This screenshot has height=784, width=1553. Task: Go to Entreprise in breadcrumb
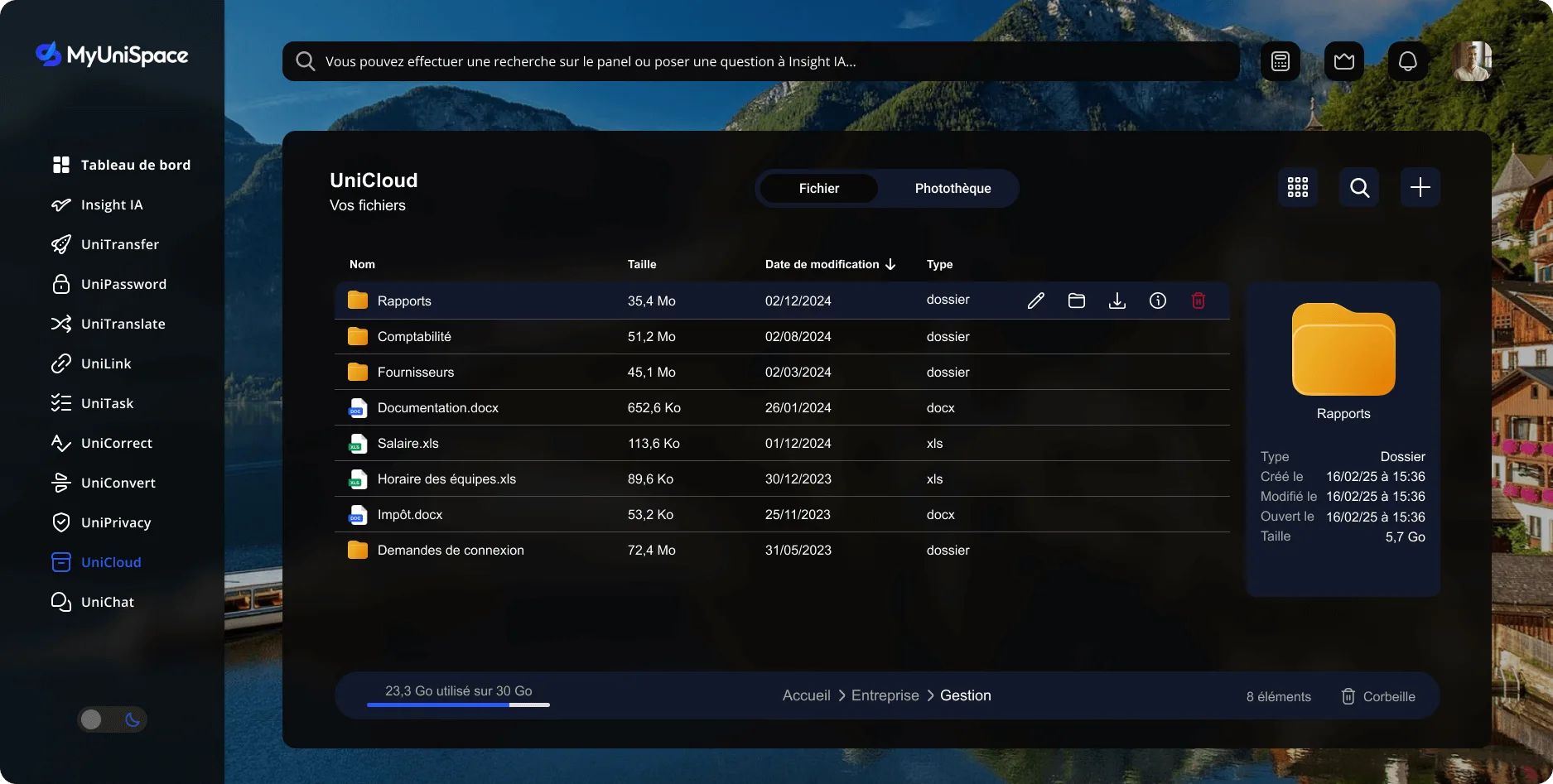[885, 695]
